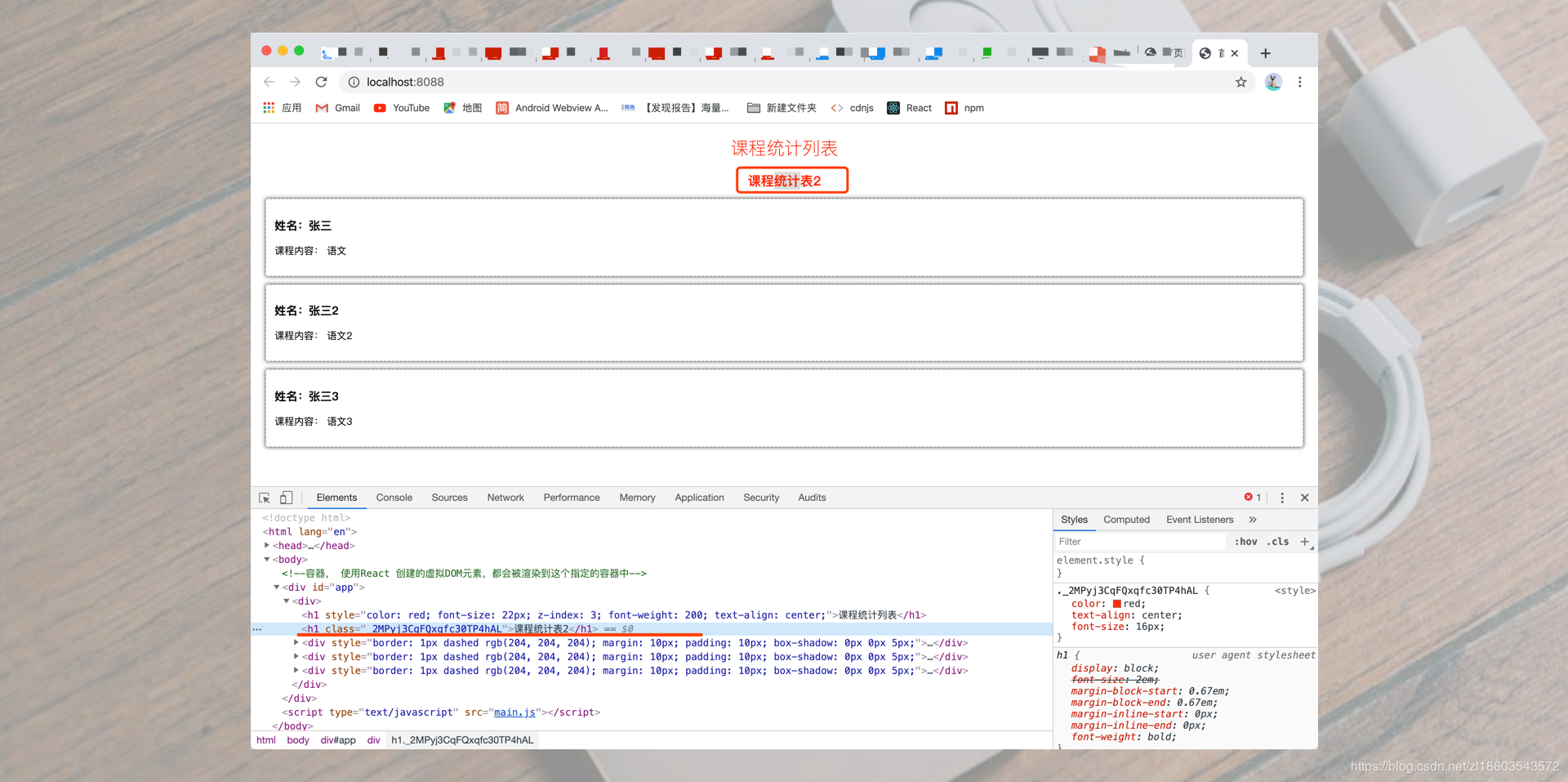Add a new style rule
Viewport: 1568px width, 782px height.
point(1304,542)
